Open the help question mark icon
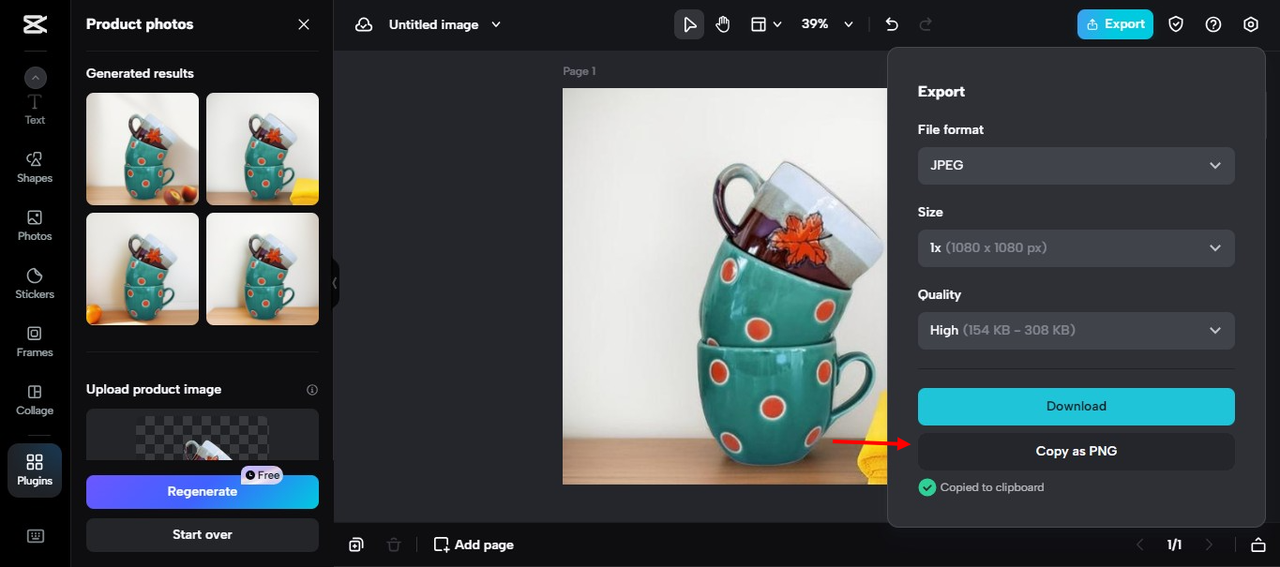 (1213, 24)
